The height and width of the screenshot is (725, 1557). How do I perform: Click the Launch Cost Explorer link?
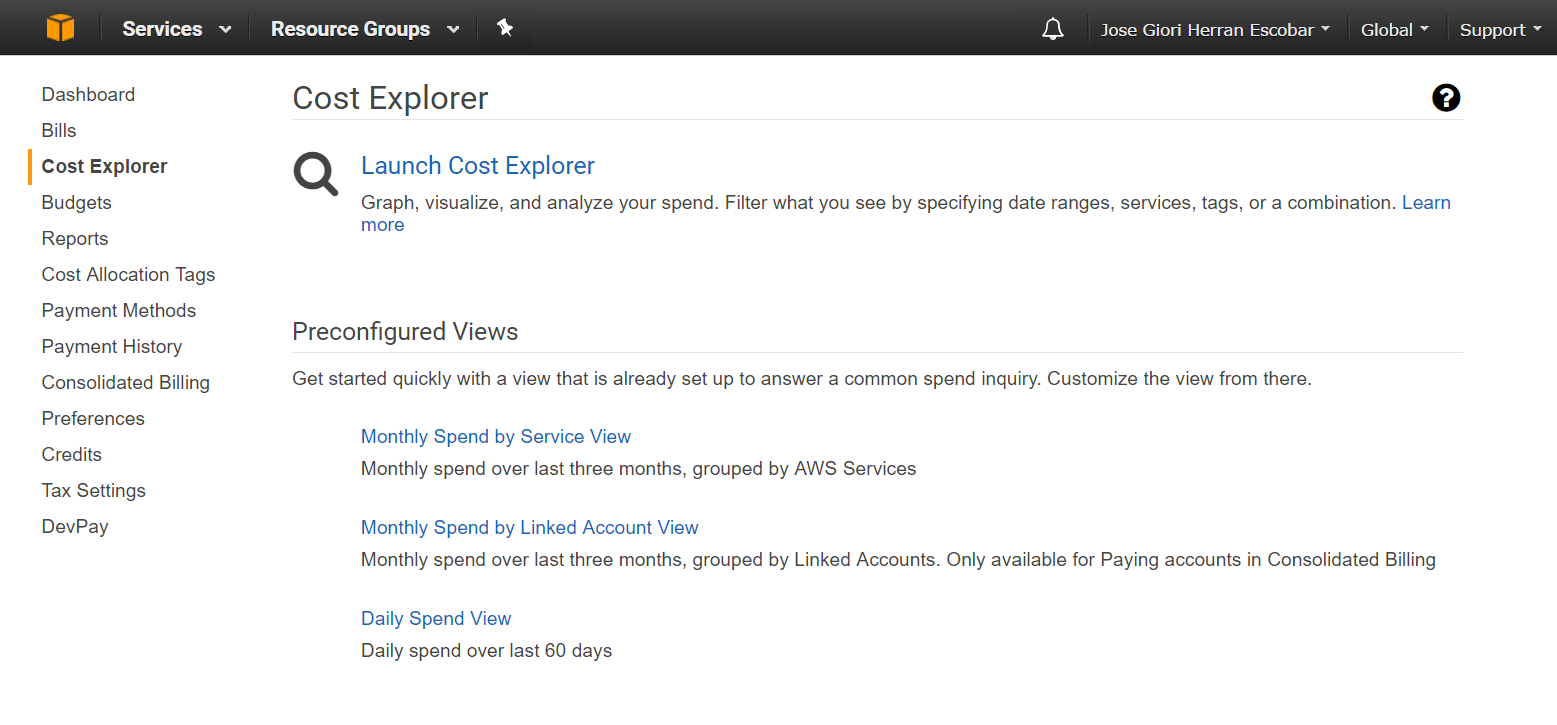pos(478,166)
